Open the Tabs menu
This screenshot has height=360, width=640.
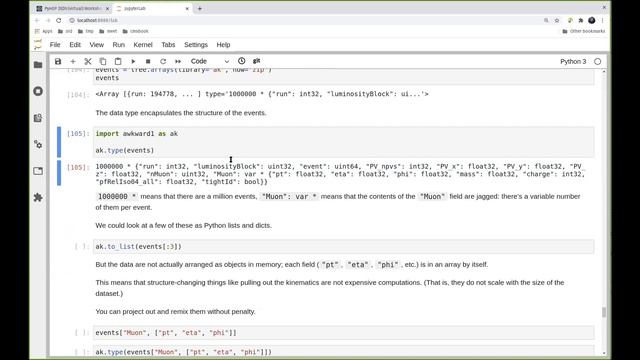[168, 45]
